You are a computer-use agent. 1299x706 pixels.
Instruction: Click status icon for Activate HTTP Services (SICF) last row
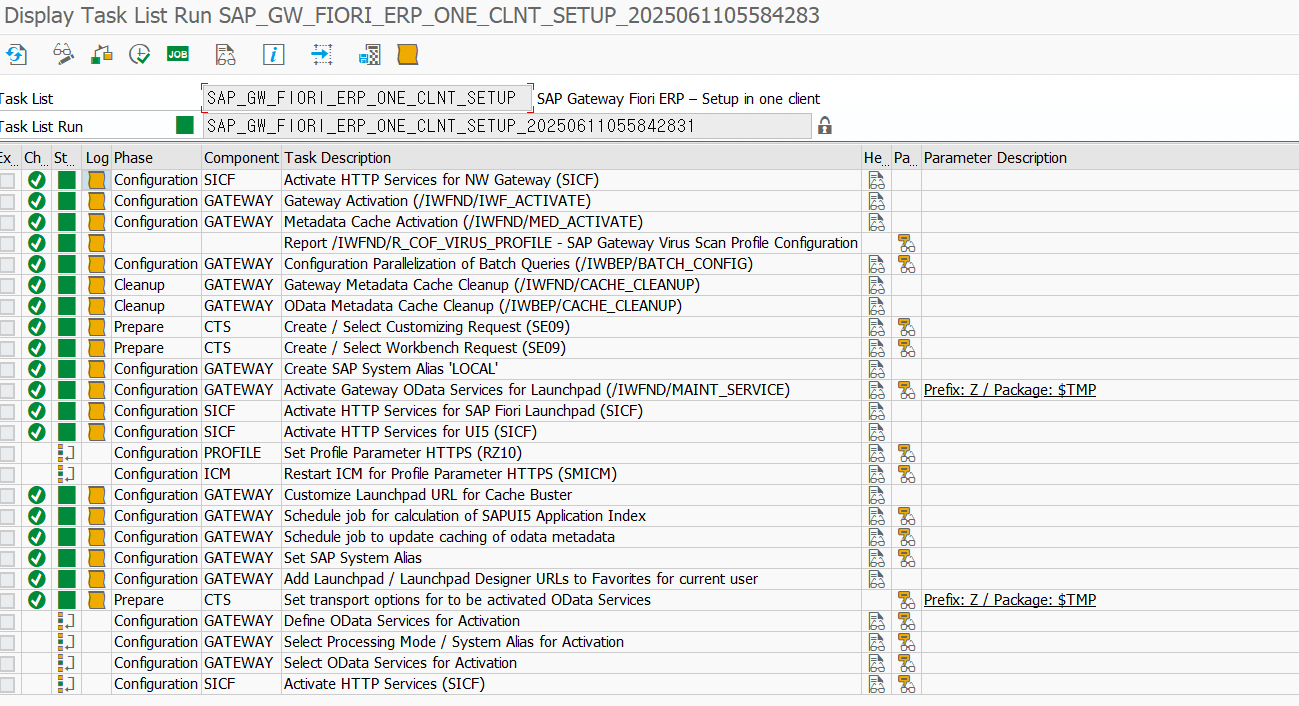66,684
